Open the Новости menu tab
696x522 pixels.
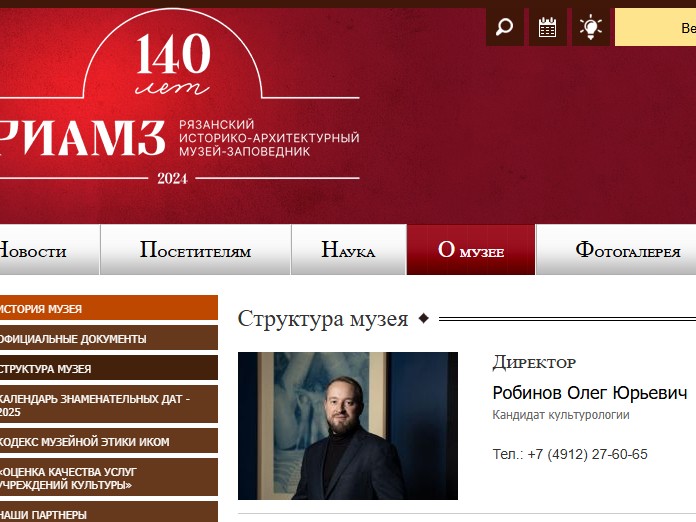49,249
